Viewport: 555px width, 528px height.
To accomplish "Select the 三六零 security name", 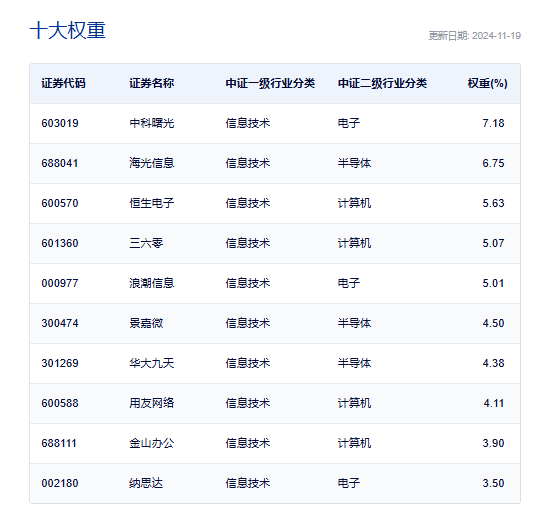I will point(146,243).
